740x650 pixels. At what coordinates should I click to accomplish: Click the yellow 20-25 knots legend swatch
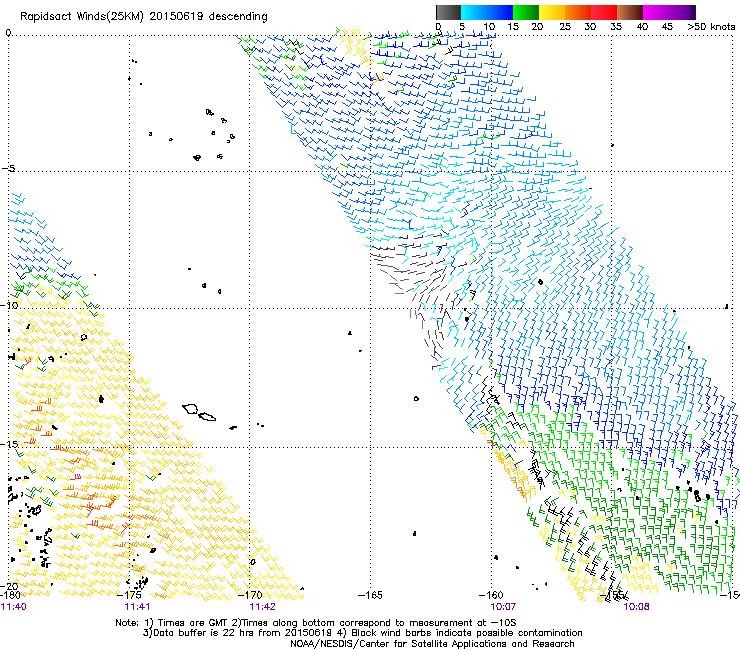(x=552, y=12)
